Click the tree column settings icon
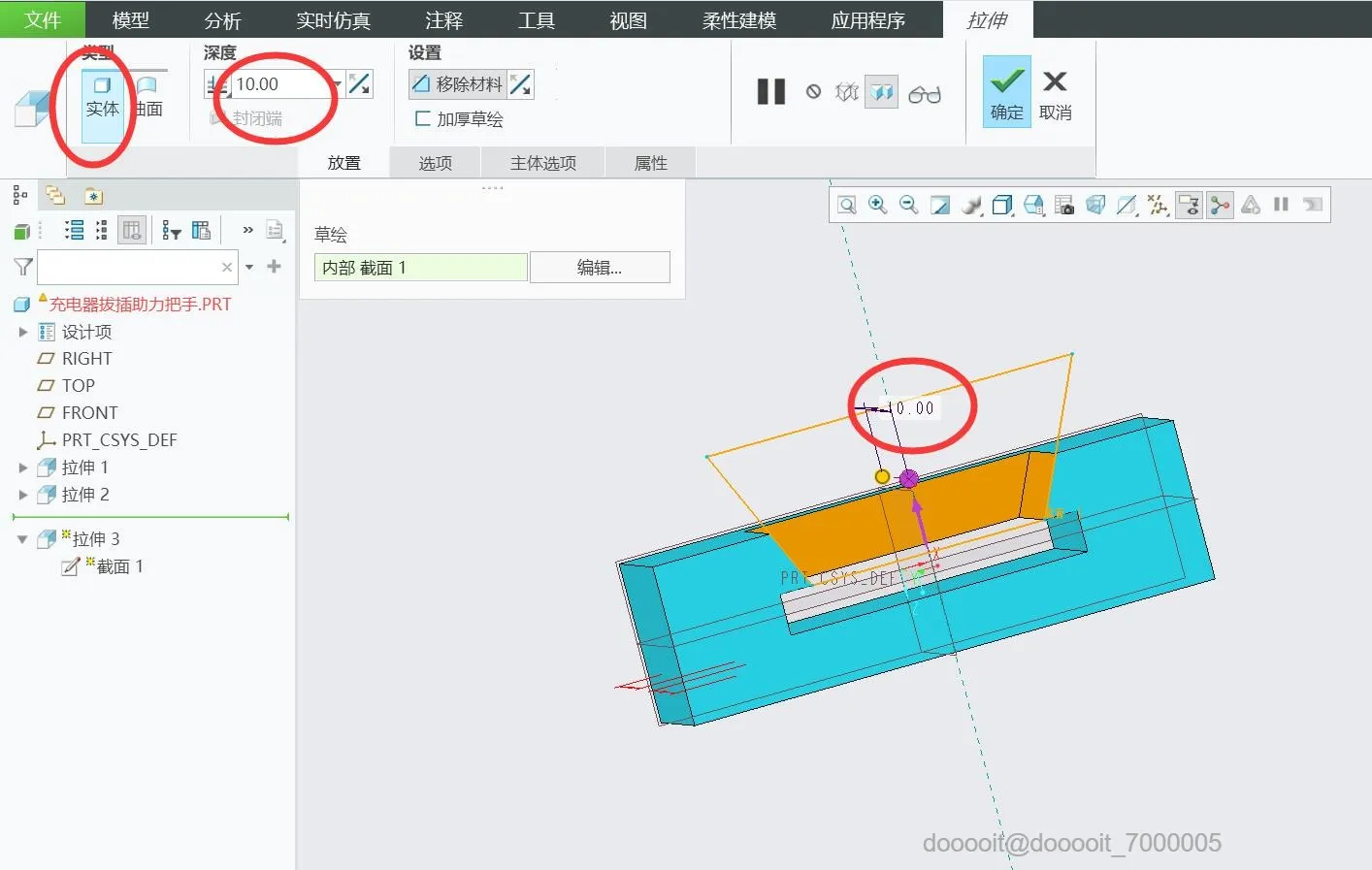 pos(201,230)
